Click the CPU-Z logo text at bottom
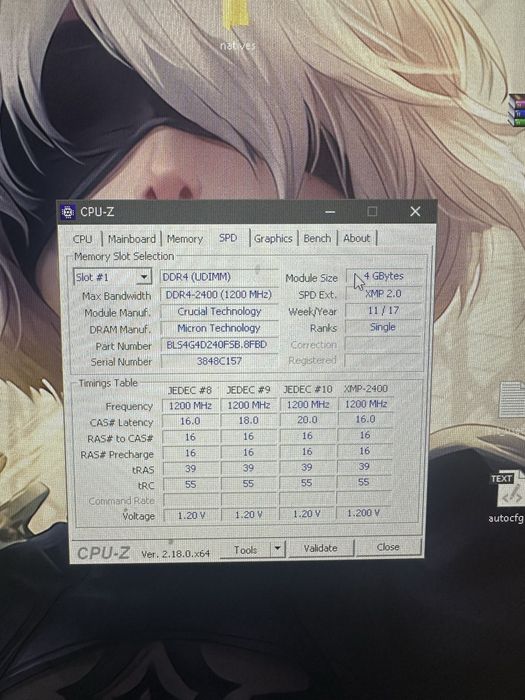 coord(104,553)
